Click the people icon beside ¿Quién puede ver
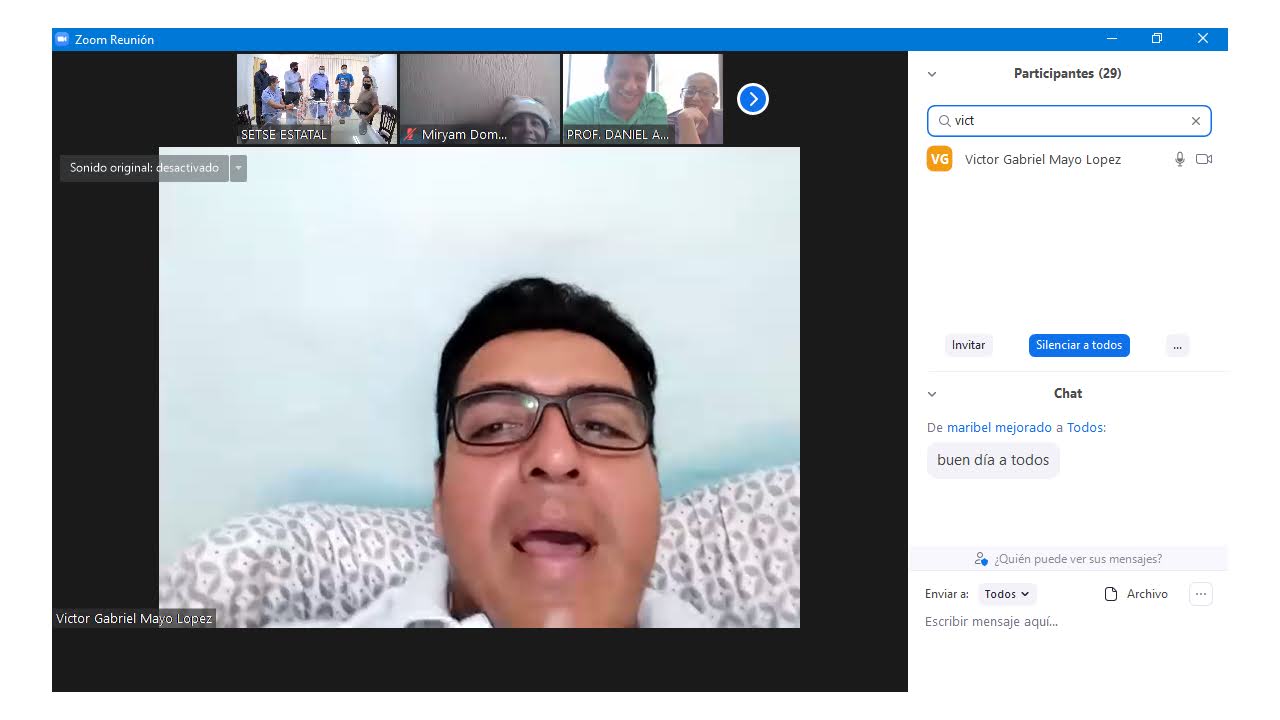Screen dimensions: 1280x720 (x=981, y=559)
